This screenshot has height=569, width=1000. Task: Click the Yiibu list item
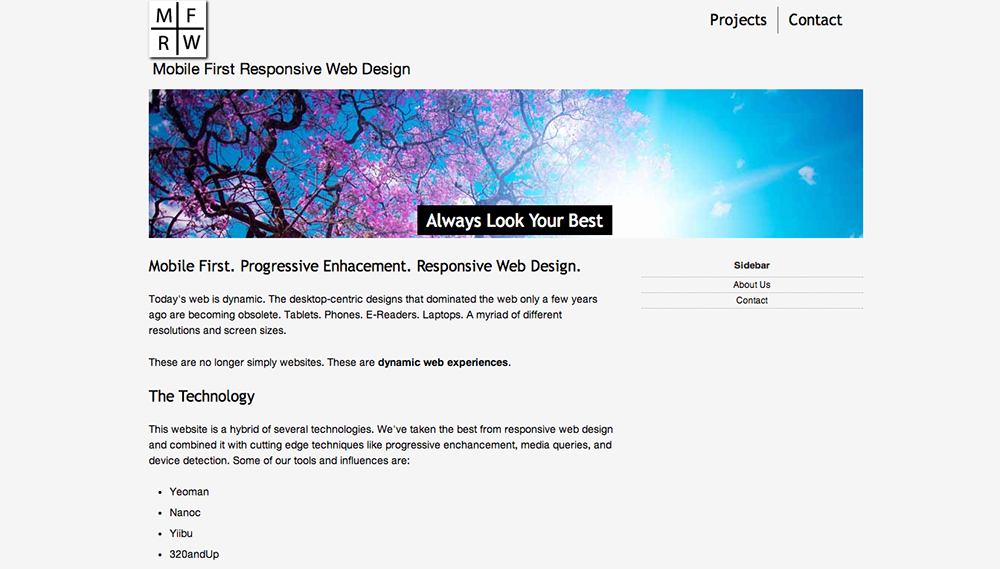[x=180, y=533]
